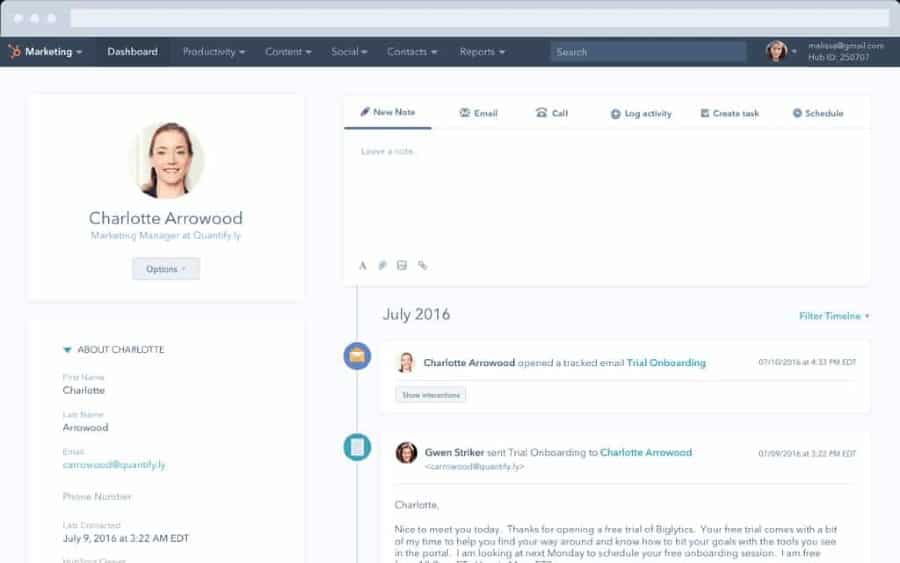
Task: Open the account dropdown arrow next to avatar
Action: (x=794, y=52)
